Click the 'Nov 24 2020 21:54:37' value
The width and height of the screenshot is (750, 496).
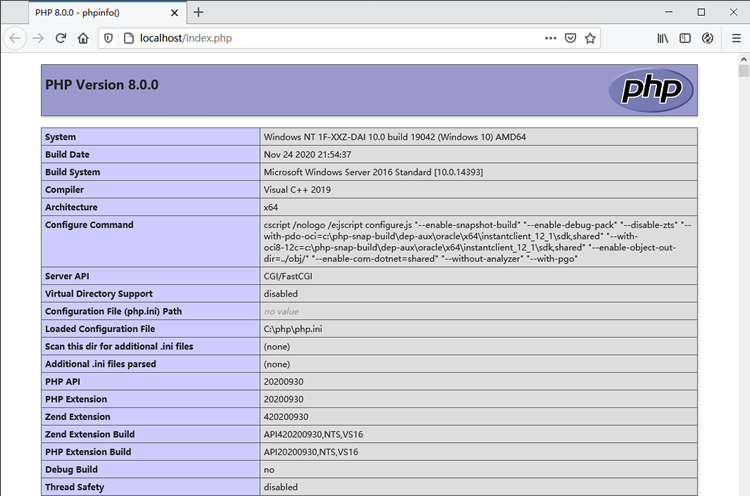308,154
